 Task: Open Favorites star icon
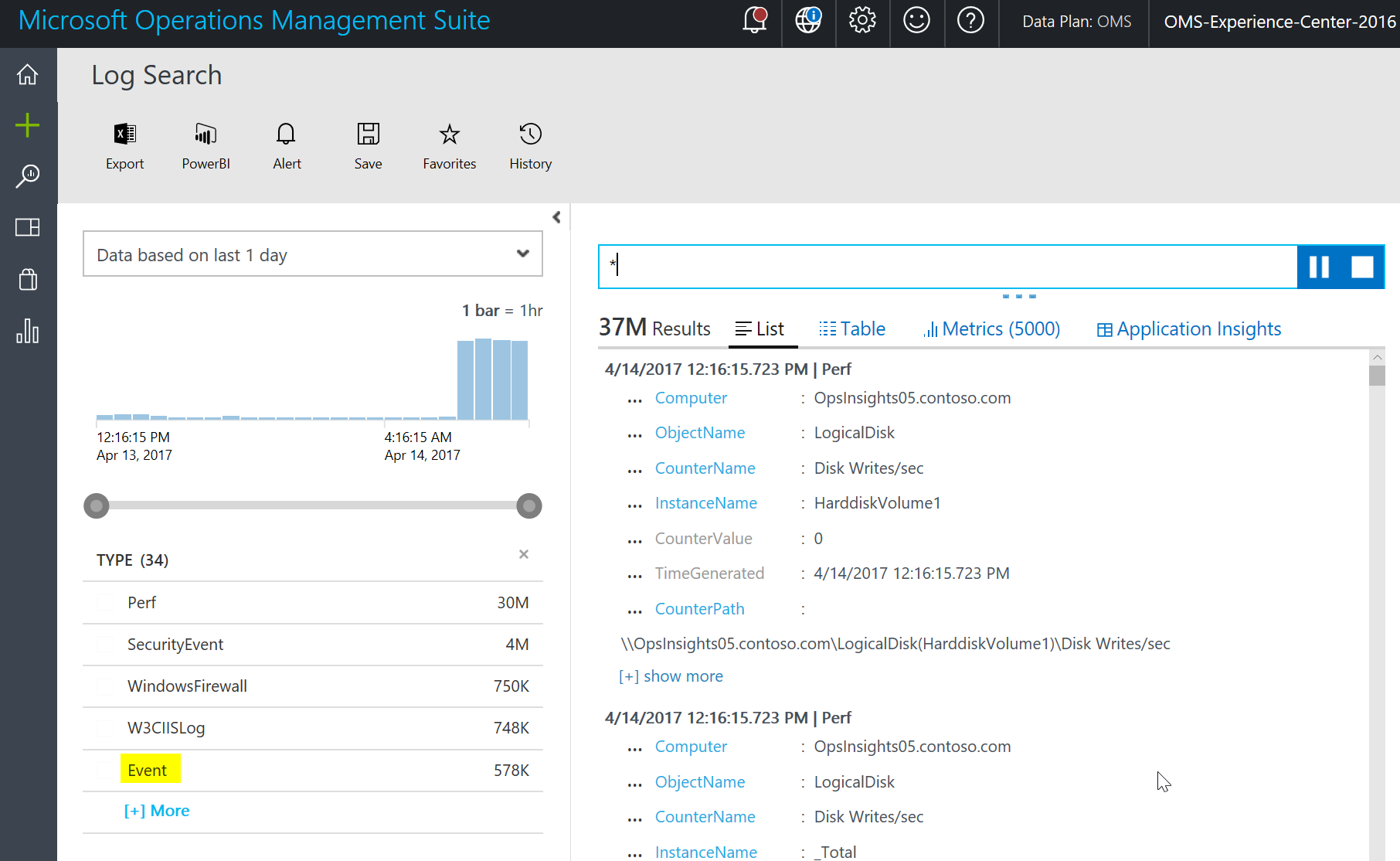click(x=449, y=134)
